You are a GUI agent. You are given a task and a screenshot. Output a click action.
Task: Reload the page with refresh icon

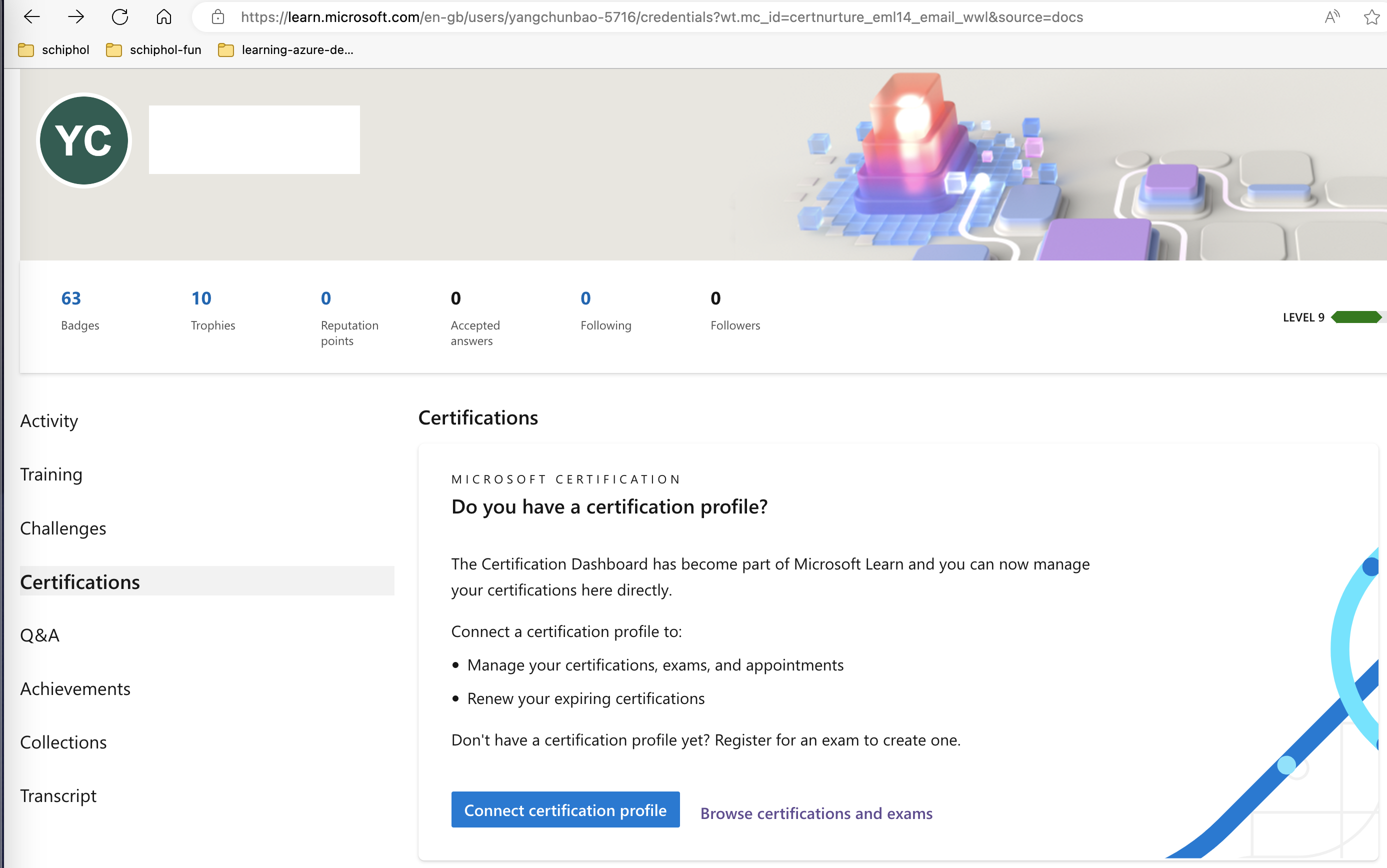(120, 17)
